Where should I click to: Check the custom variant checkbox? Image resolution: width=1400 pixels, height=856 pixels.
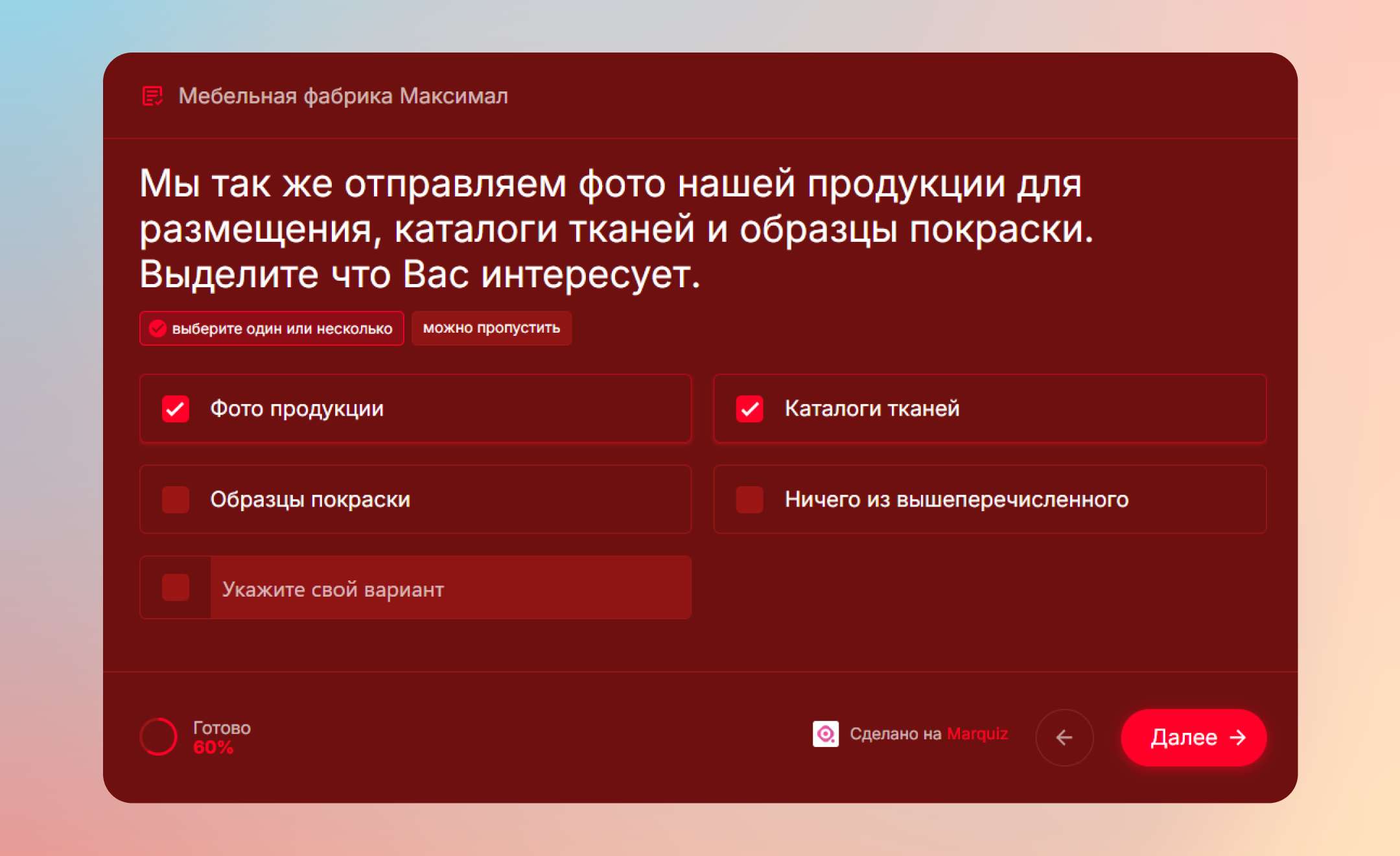pos(176,588)
